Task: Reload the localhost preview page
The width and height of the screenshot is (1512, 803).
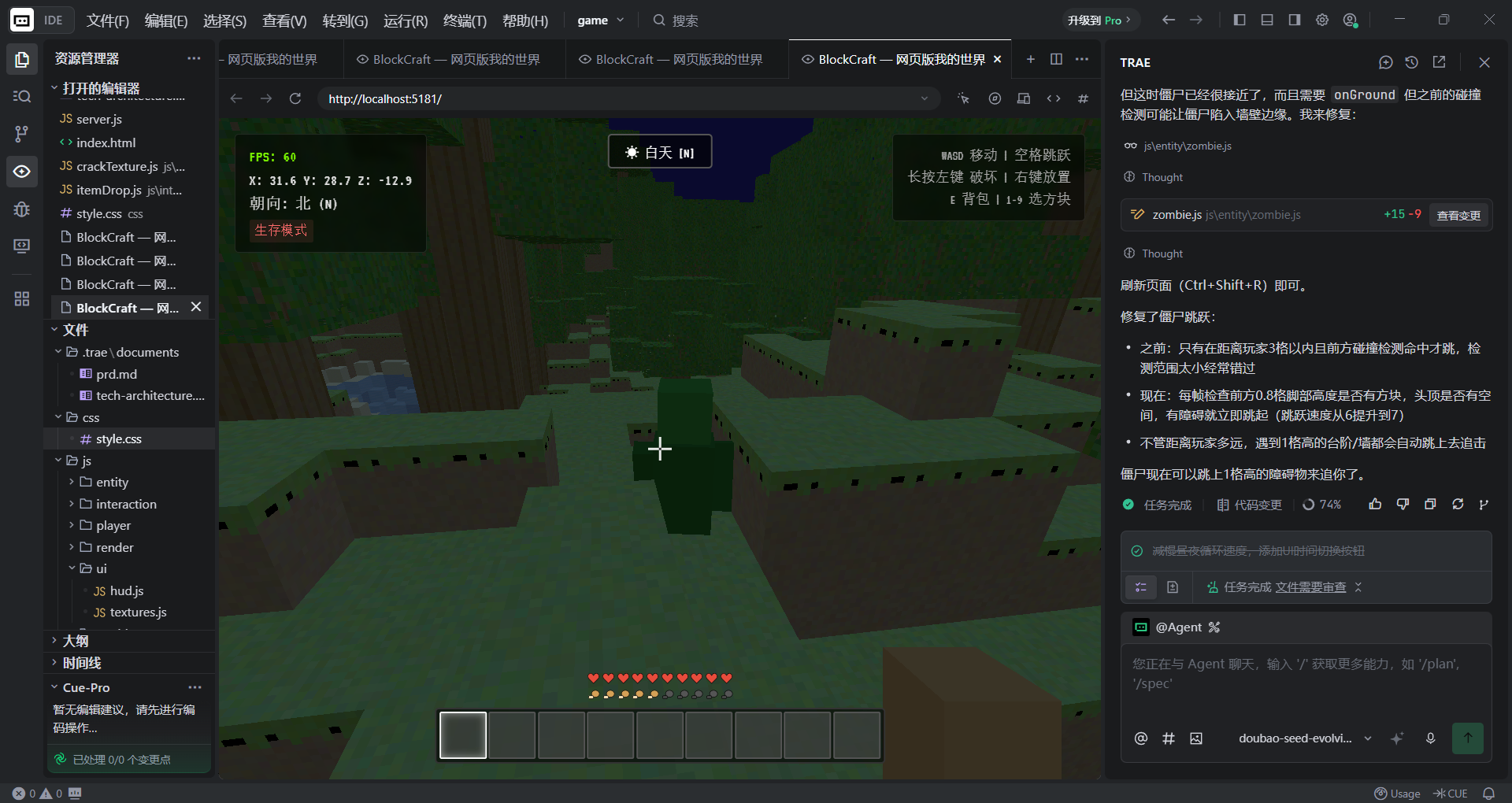Action: pos(295,98)
